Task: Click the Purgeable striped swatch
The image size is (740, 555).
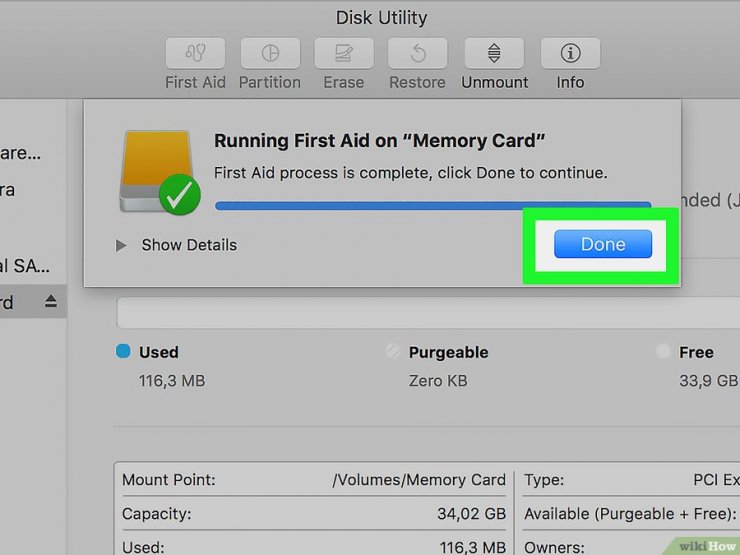Action: (393, 351)
